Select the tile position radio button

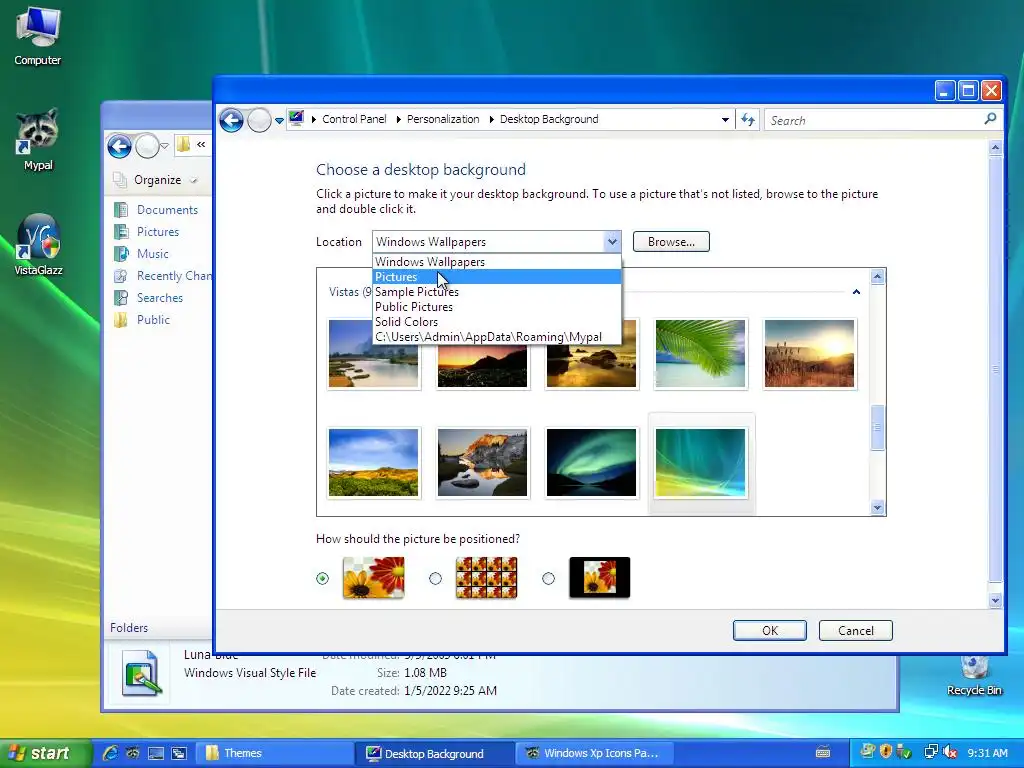(x=436, y=579)
